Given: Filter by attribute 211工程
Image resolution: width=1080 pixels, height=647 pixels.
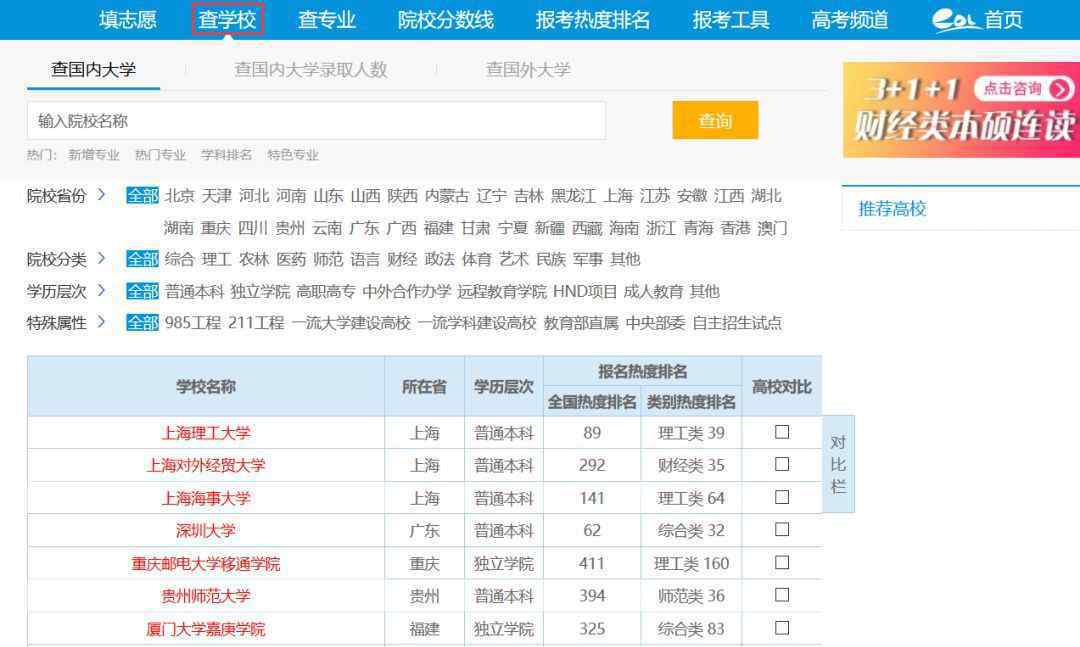Looking at the screenshot, I should pyautogui.click(x=256, y=322).
